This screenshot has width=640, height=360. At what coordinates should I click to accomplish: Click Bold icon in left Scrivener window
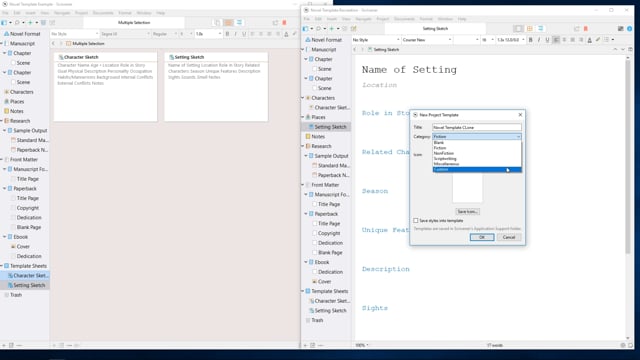coord(227,34)
